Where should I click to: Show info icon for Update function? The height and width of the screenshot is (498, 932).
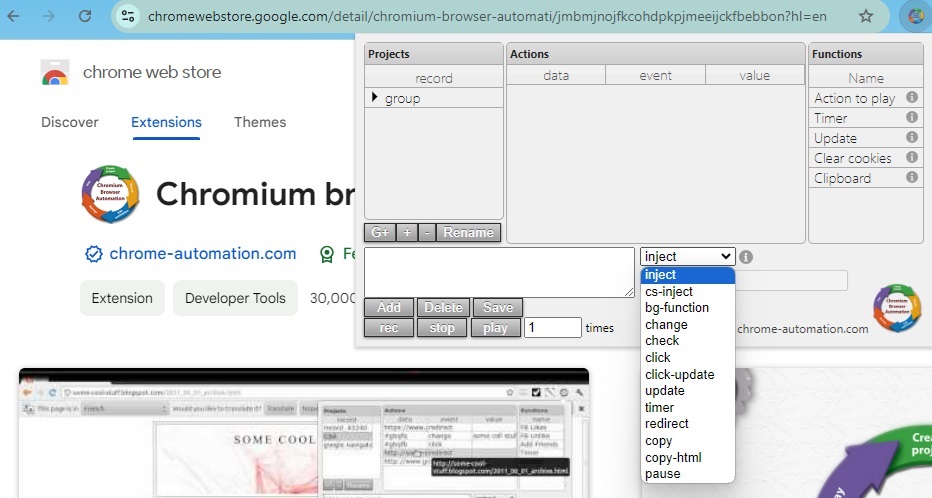911,137
